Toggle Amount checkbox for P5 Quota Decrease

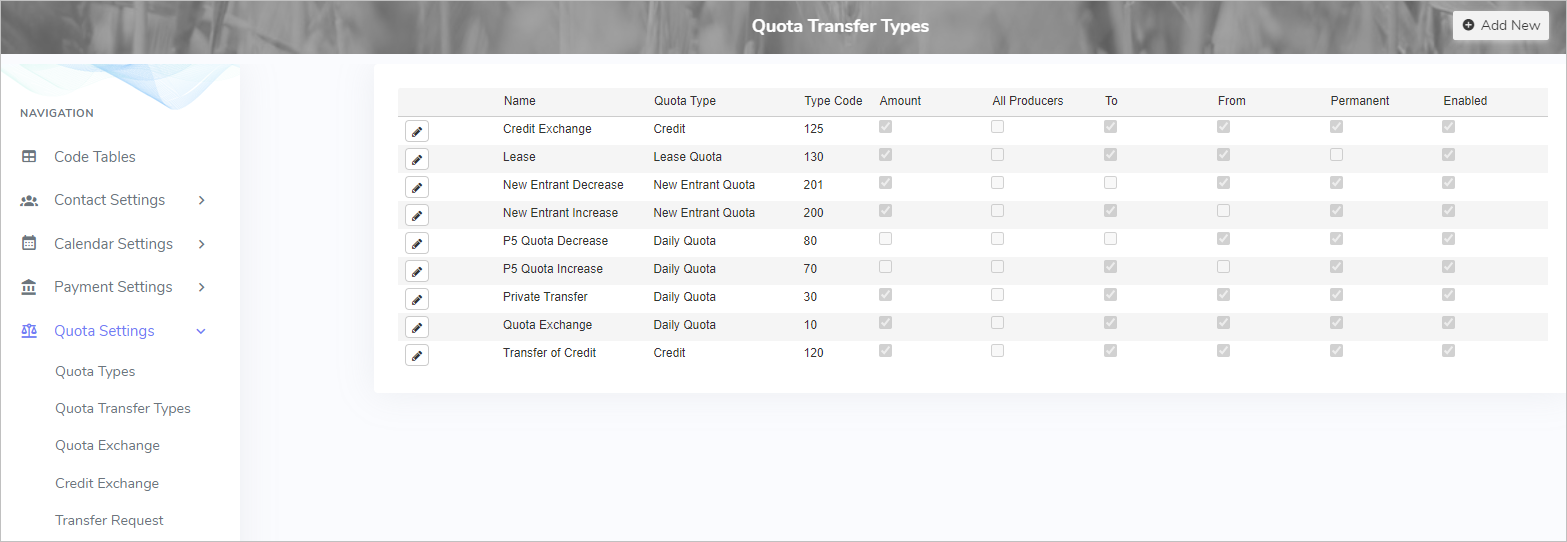pyautogui.click(x=885, y=239)
